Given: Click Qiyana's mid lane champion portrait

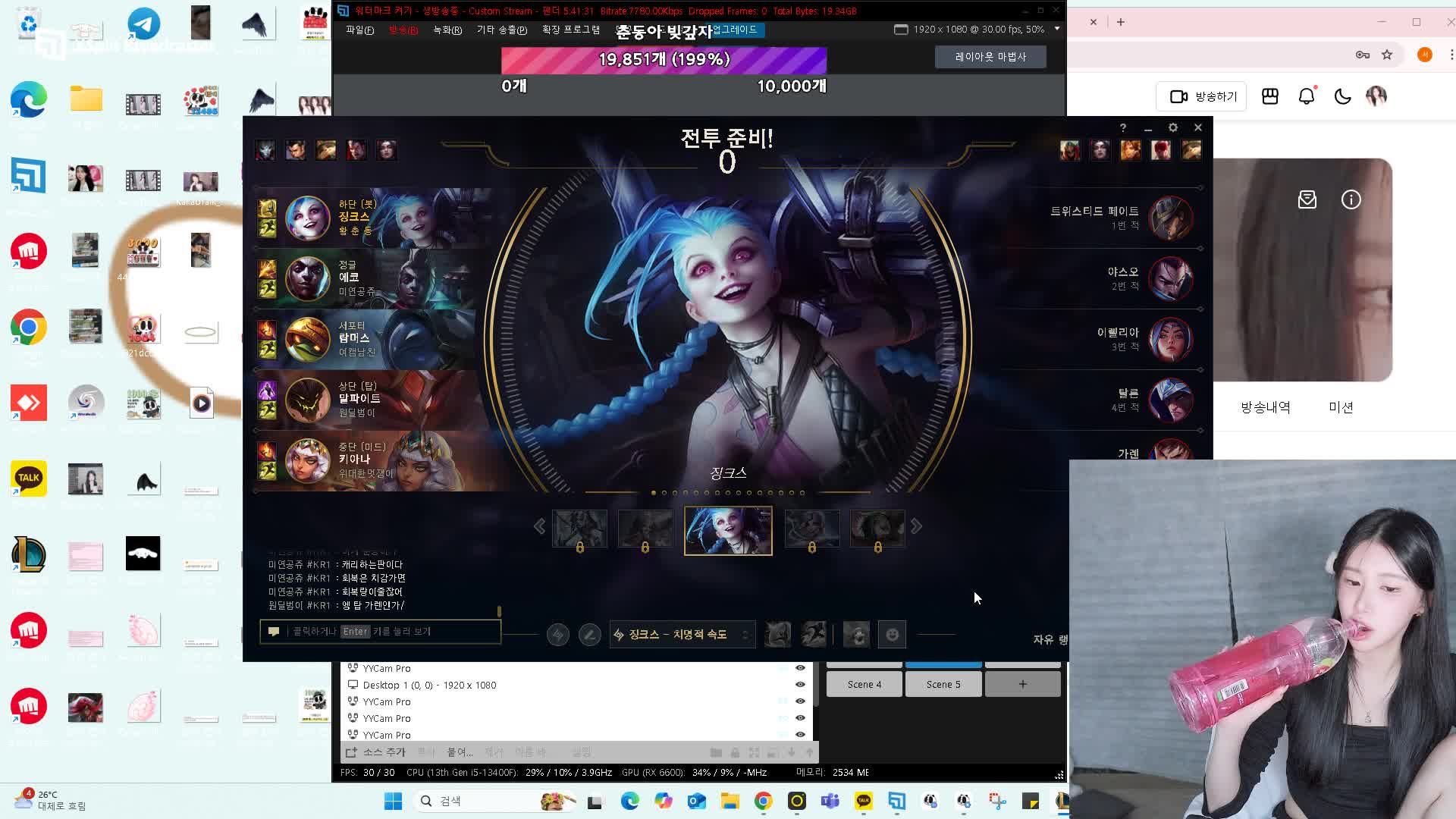Looking at the screenshot, I should 307,461.
